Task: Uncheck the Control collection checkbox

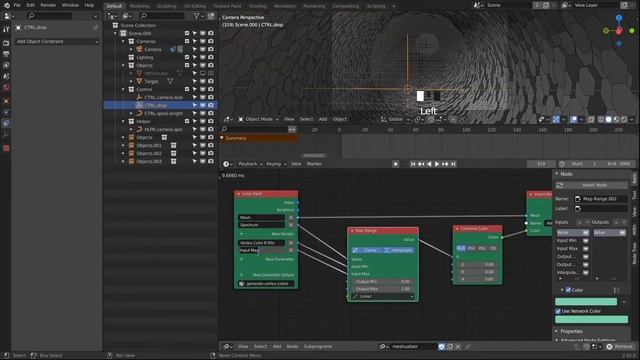Action: pos(187,89)
